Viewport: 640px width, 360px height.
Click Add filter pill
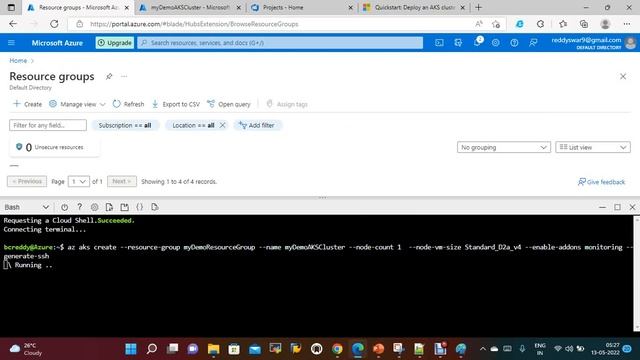257,125
